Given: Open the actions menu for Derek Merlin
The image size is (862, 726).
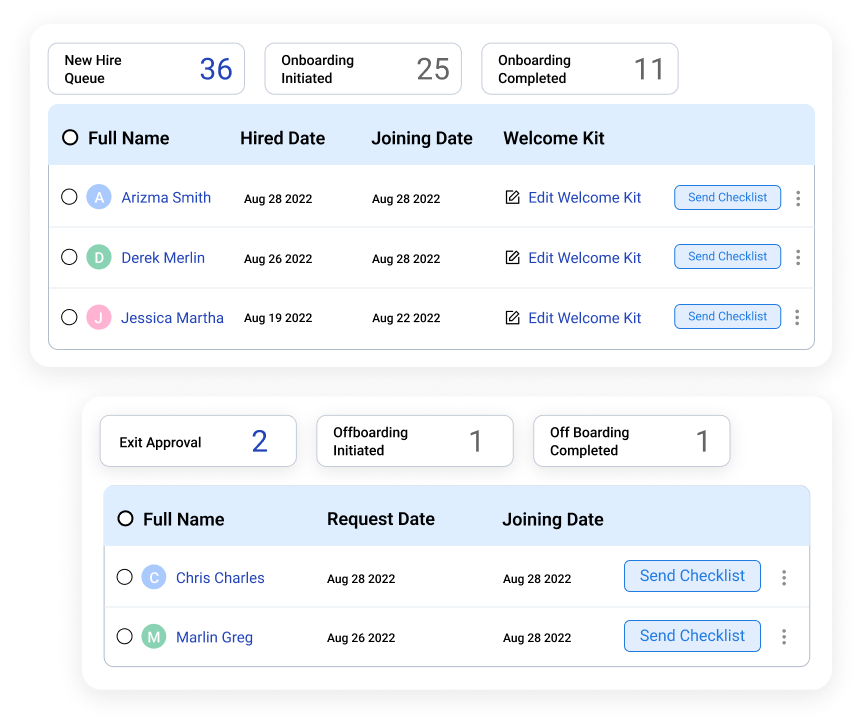Looking at the screenshot, I should pos(798,257).
